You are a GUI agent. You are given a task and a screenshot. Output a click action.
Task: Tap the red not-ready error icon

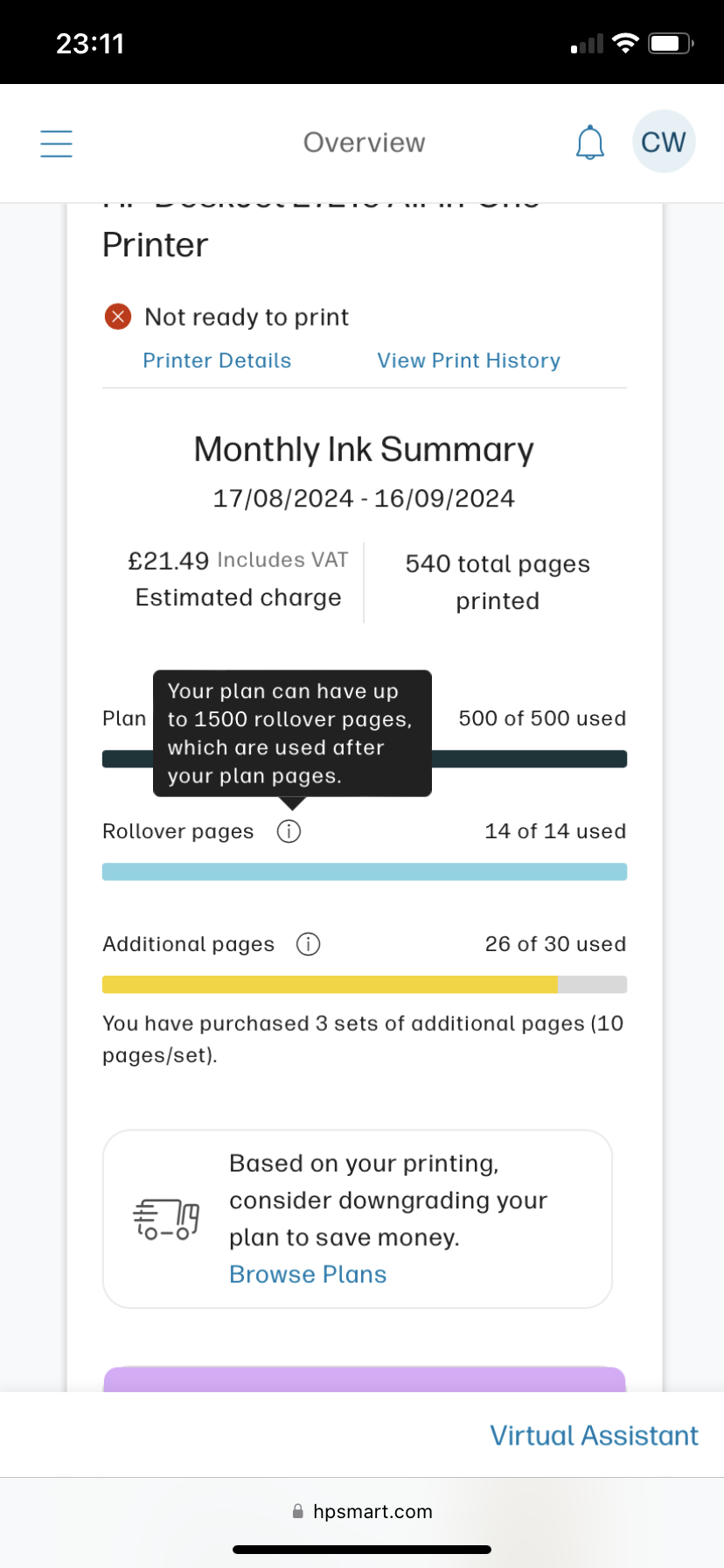click(118, 317)
